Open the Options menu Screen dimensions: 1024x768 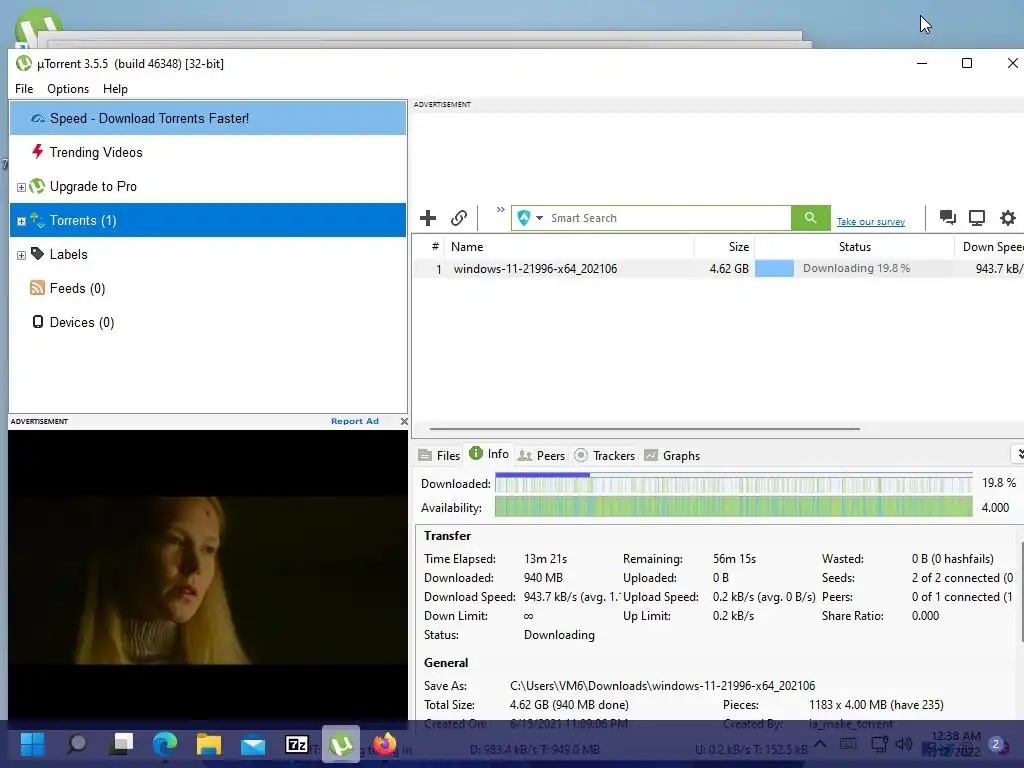68,89
